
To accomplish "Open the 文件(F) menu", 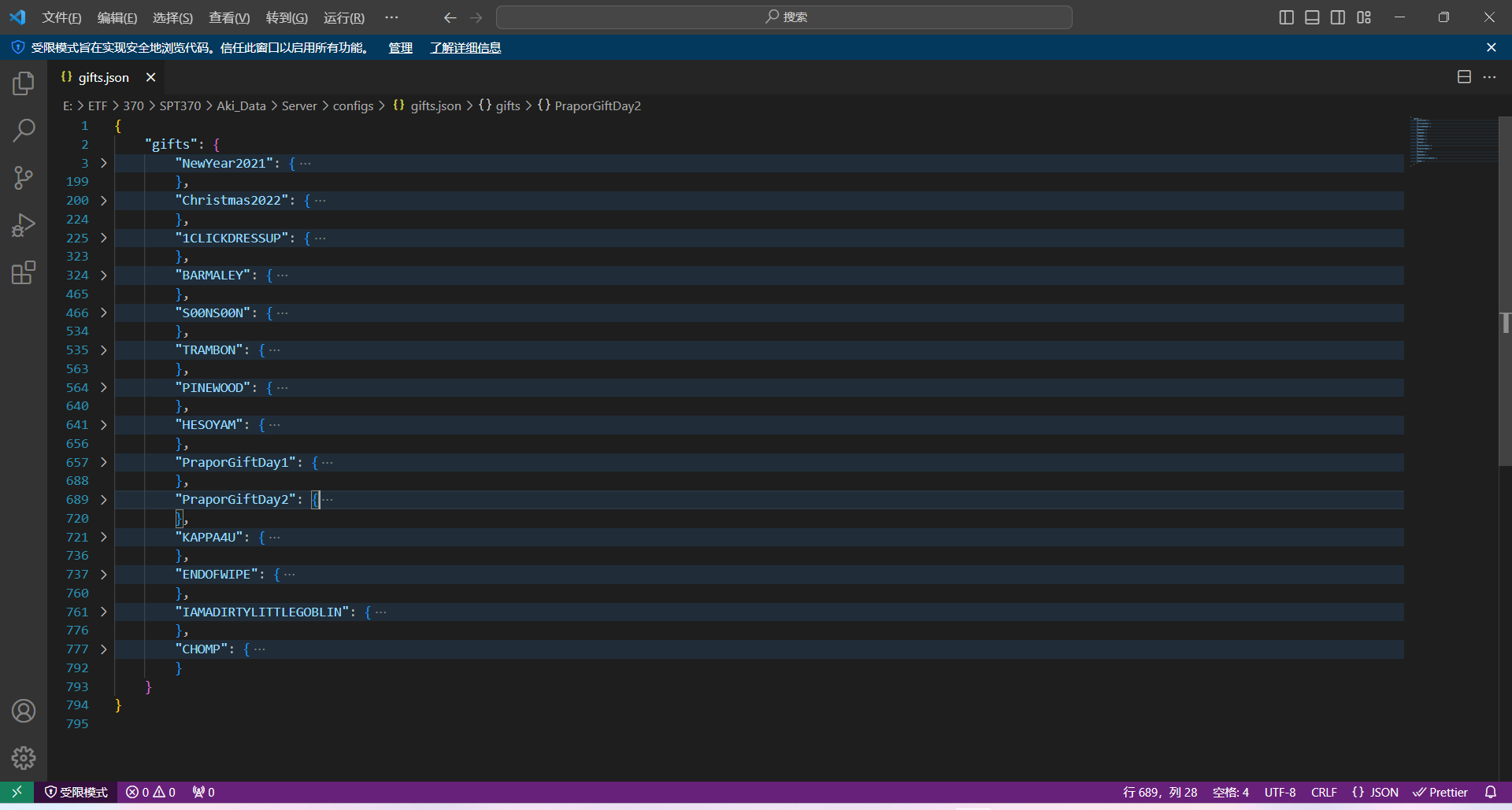I will tap(61, 17).
